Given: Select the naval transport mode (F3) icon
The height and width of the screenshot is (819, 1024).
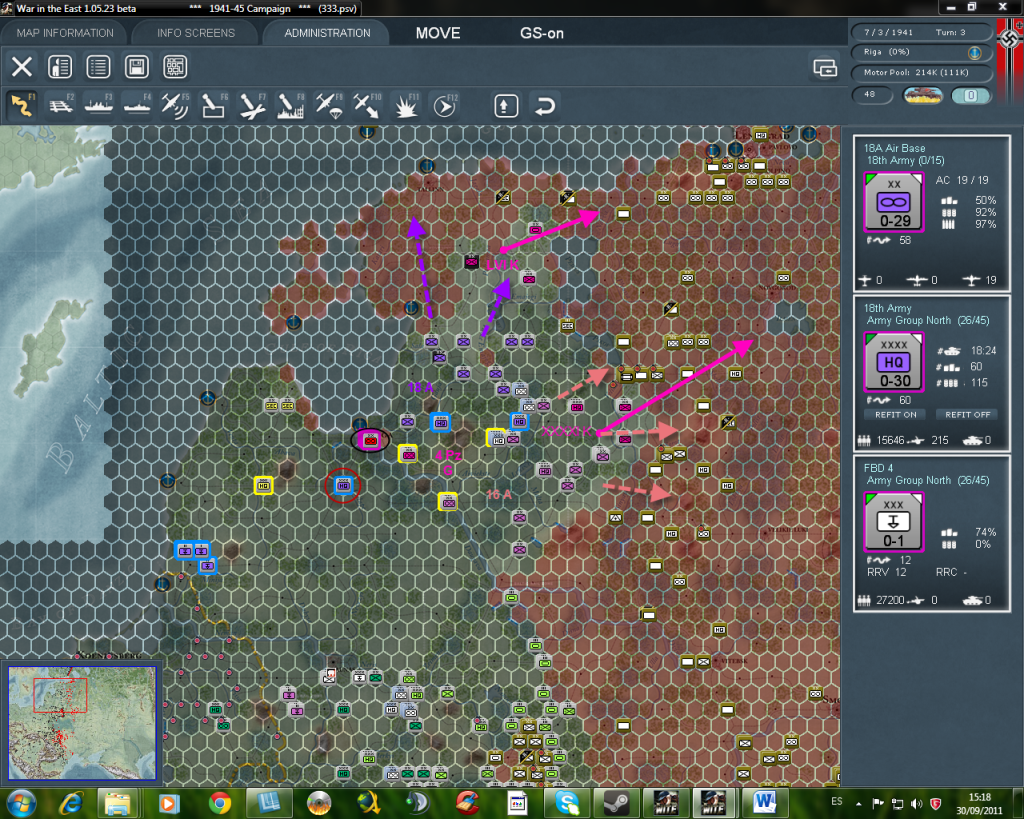Looking at the screenshot, I should pos(99,105).
